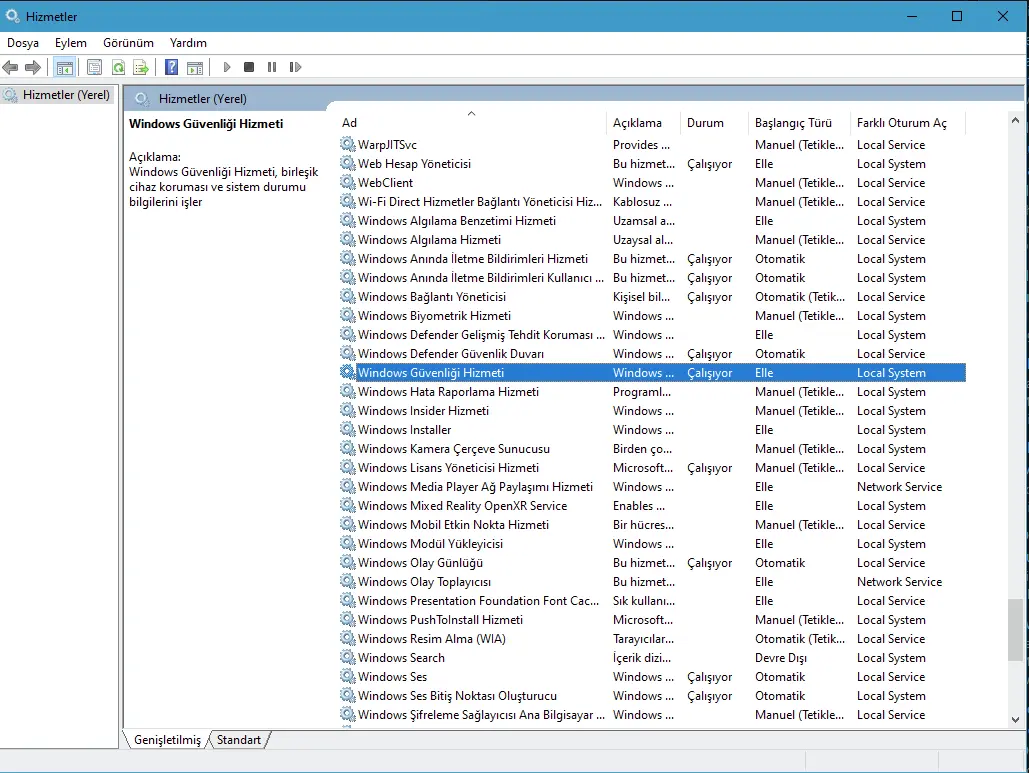This screenshot has width=1029, height=773.
Task: Click gear icon of Web Hesap Yöneticisi
Action: [347, 163]
